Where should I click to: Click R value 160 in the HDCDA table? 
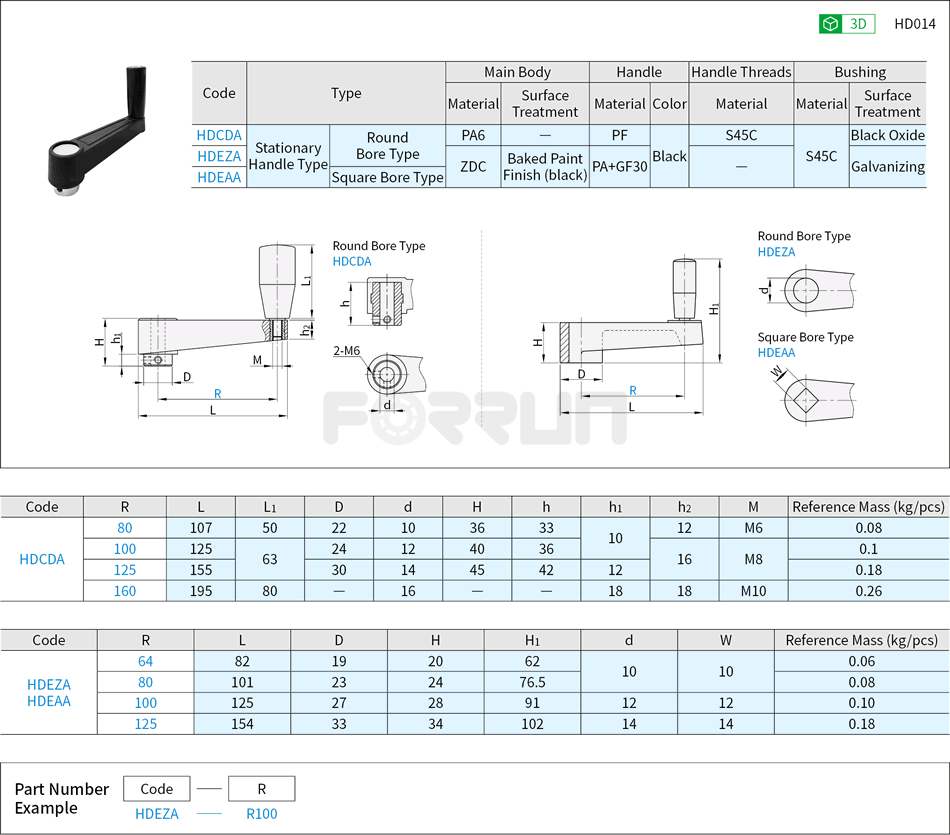pos(124,591)
